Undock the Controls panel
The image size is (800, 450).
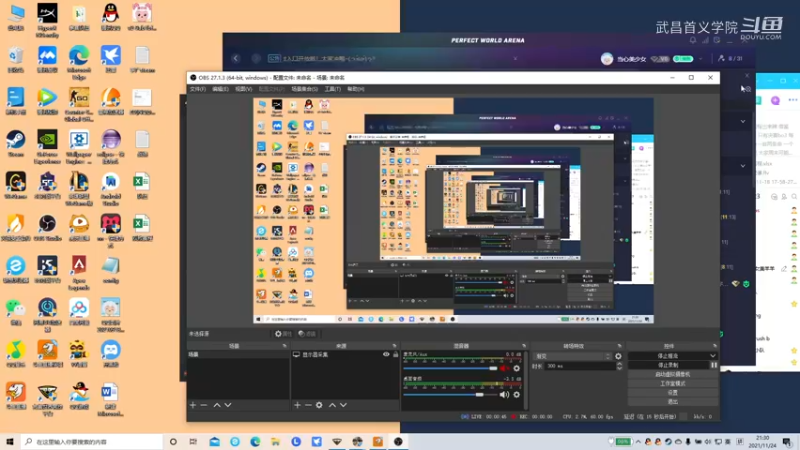click(x=714, y=346)
